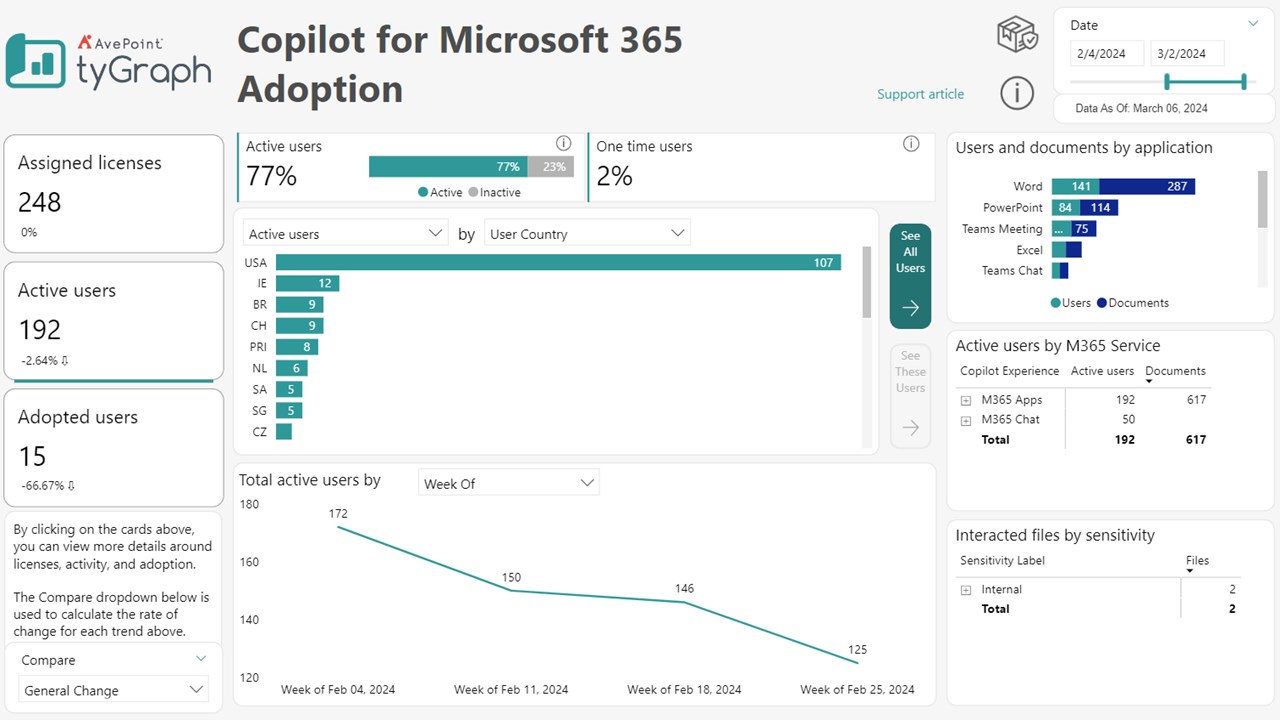This screenshot has height=720, width=1280.
Task: Click the 77% active bar segment
Action: click(448, 167)
